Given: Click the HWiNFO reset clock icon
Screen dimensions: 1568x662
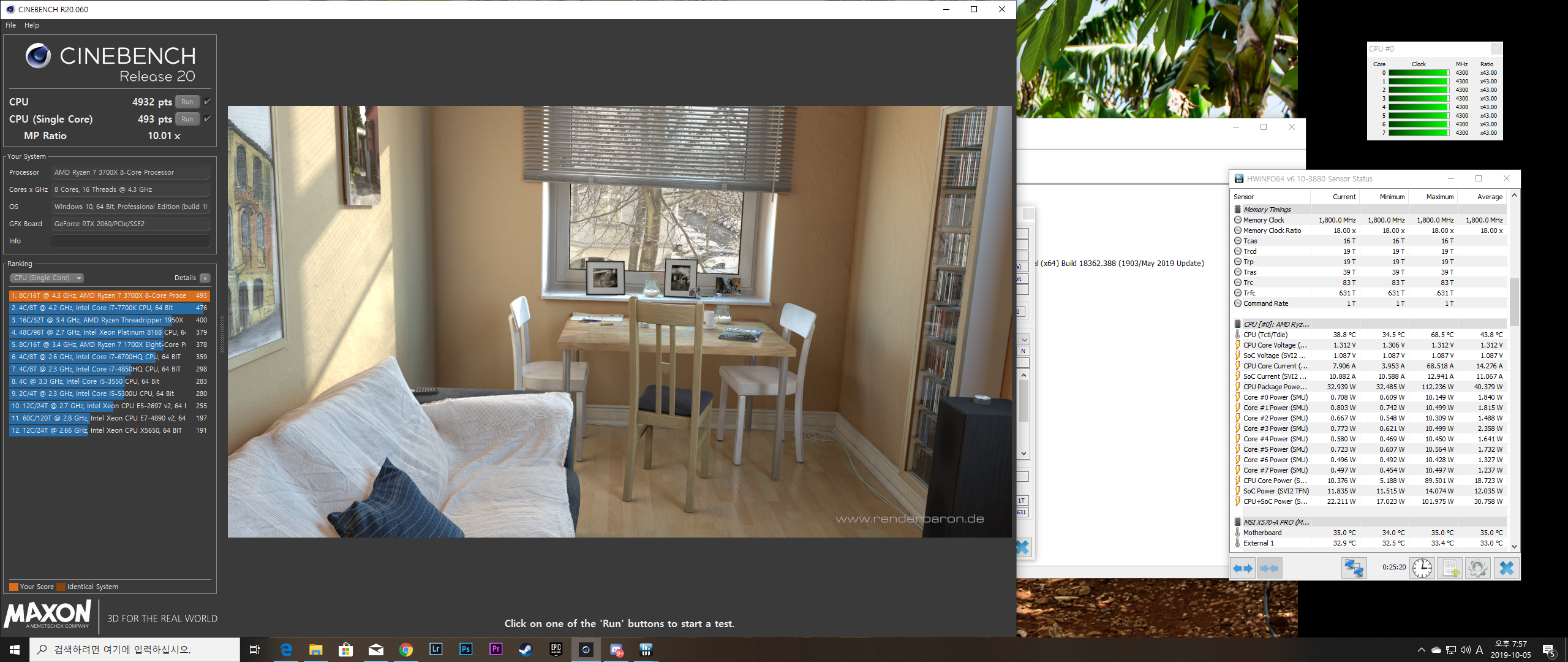Looking at the screenshot, I should (x=1422, y=568).
